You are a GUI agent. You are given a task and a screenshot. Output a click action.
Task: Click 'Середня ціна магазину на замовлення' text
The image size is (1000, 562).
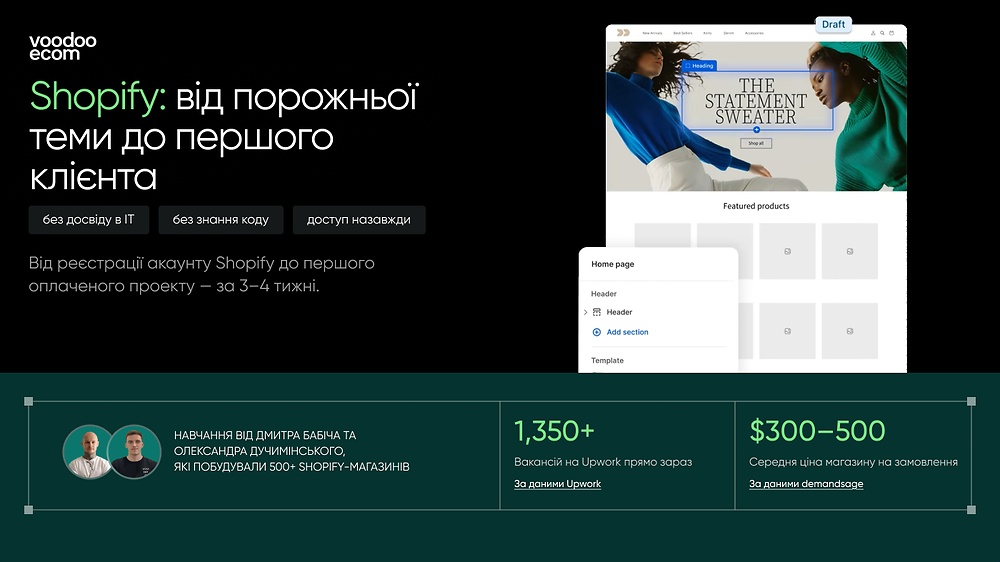(x=853, y=462)
